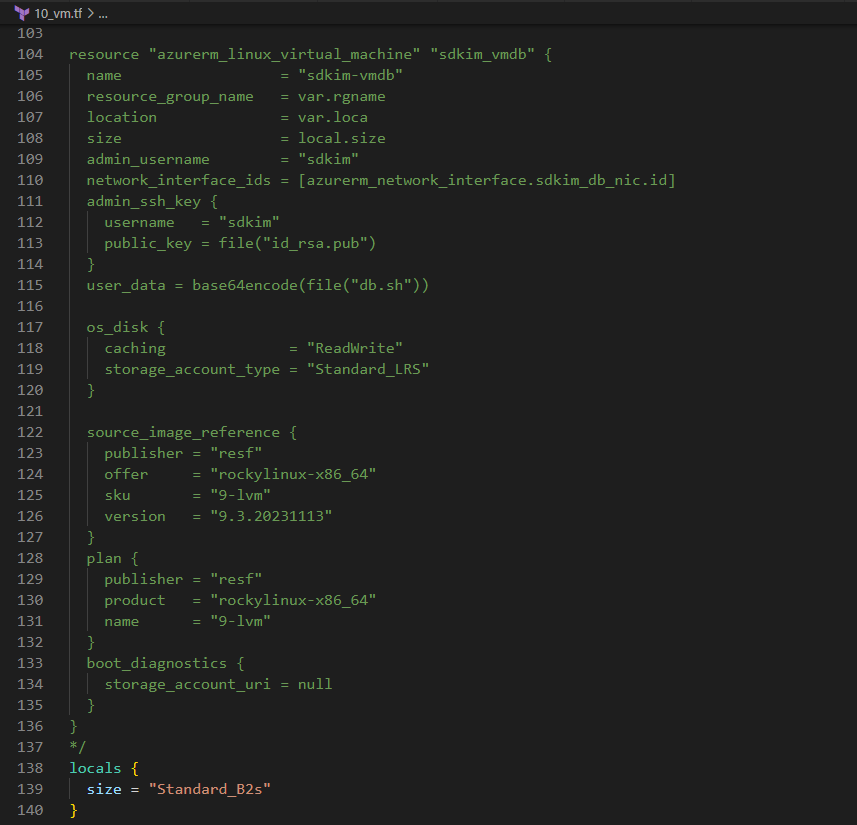Click the product attribute on line 130
The image size is (857, 825).
coord(135,600)
